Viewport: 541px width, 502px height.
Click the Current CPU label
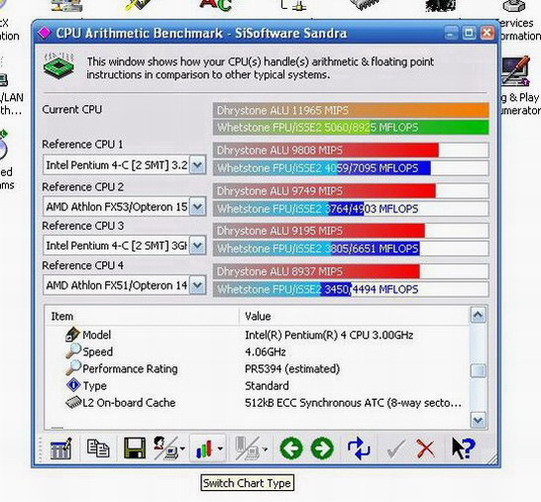click(72, 109)
